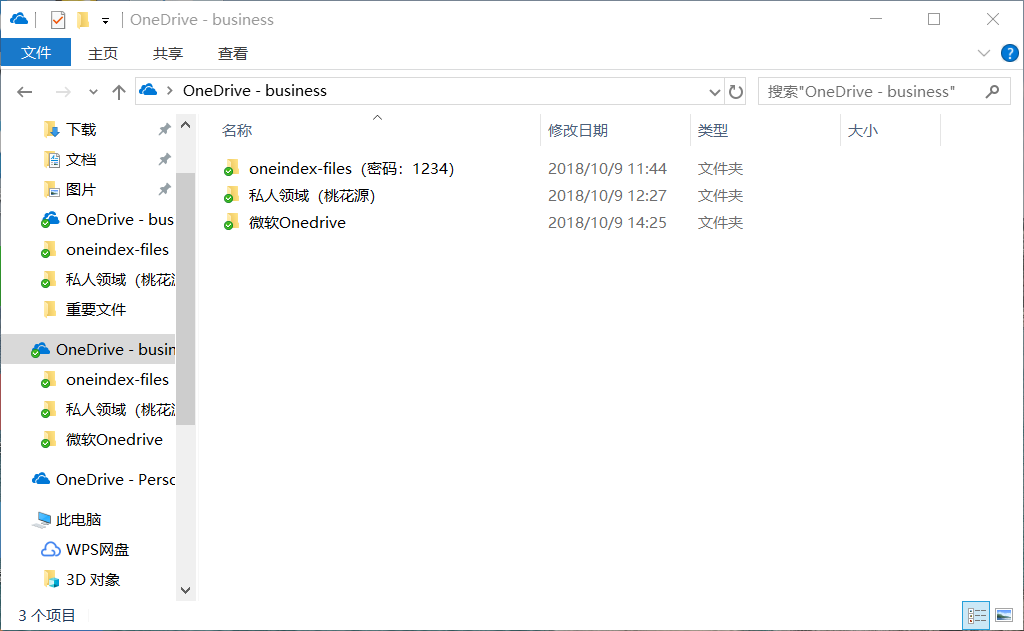The image size is (1024, 631).
Task: Switch to large thumbnails view in status bar
Action: click(x=1004, y=615)
